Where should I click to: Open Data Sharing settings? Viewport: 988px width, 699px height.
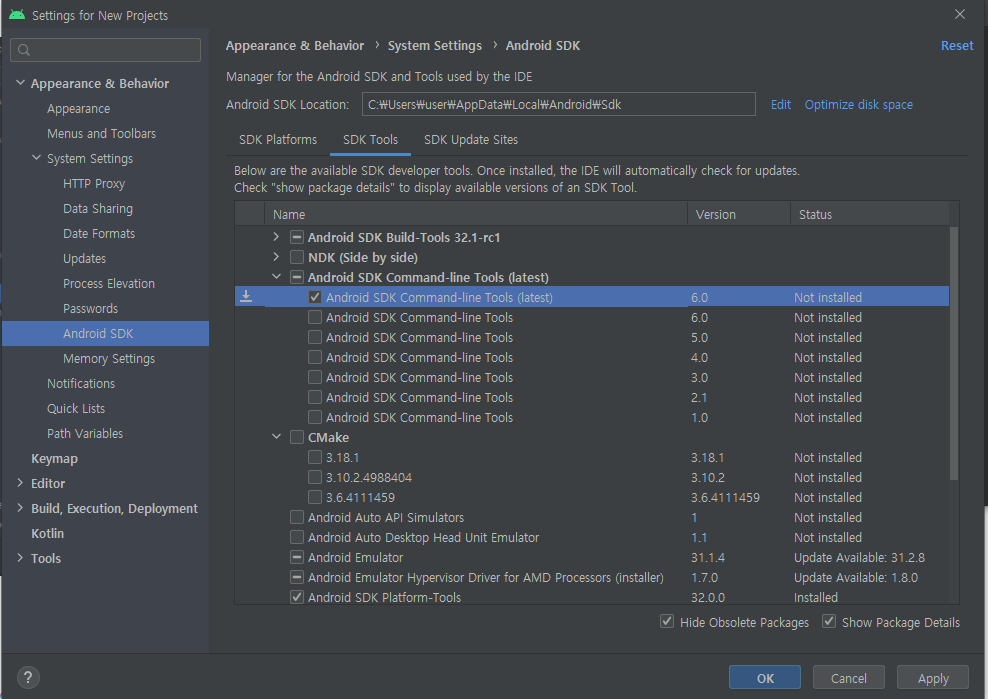tap(98, 209)
